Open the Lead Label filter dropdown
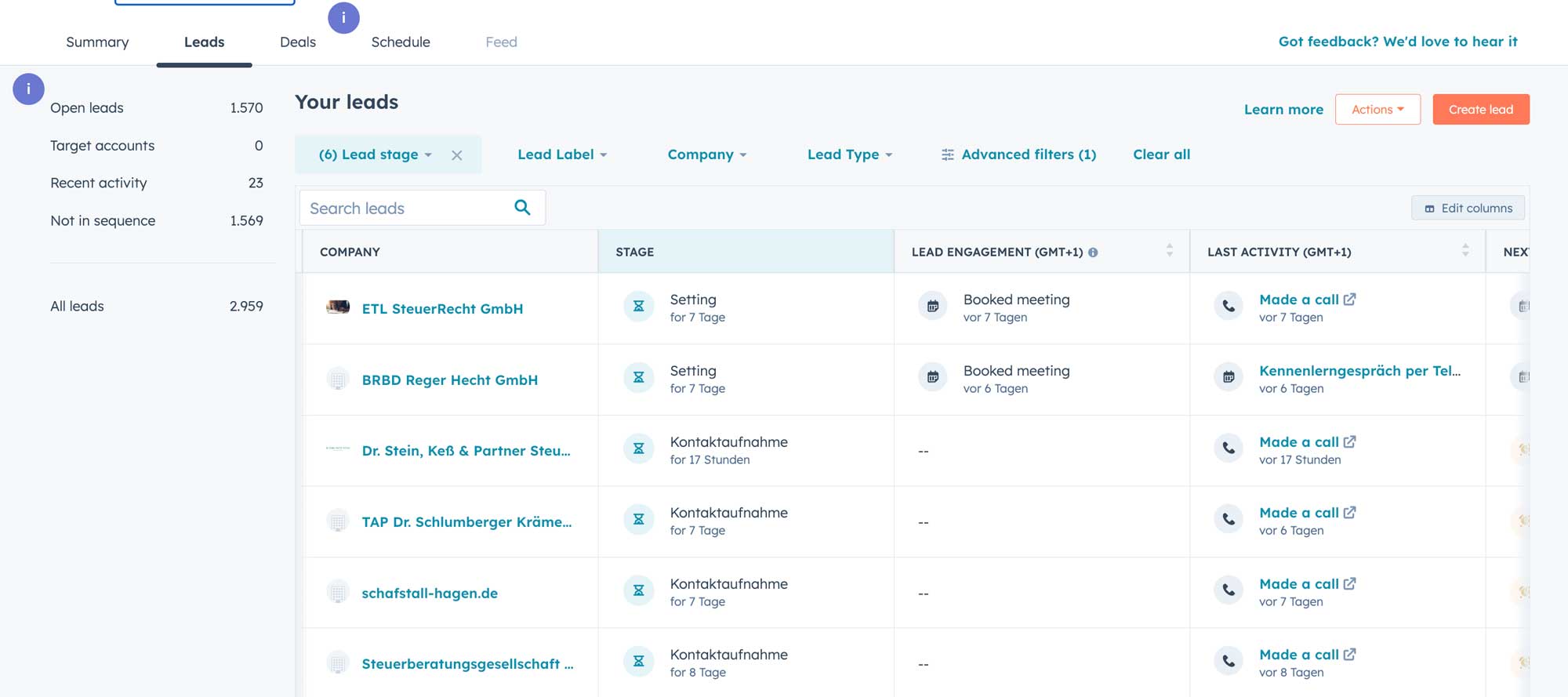This screenshot has width=1568, height=697. point(562,155)
